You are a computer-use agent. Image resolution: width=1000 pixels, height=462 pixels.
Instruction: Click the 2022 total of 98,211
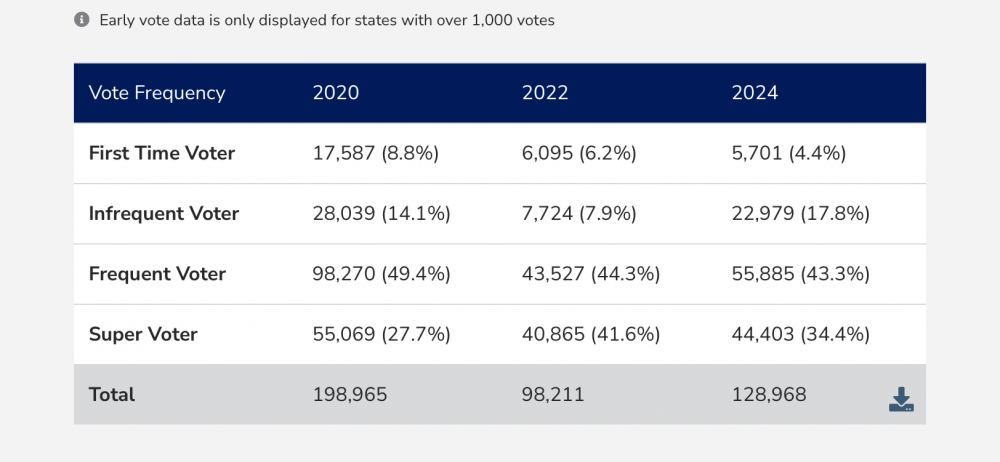(554, 394)
